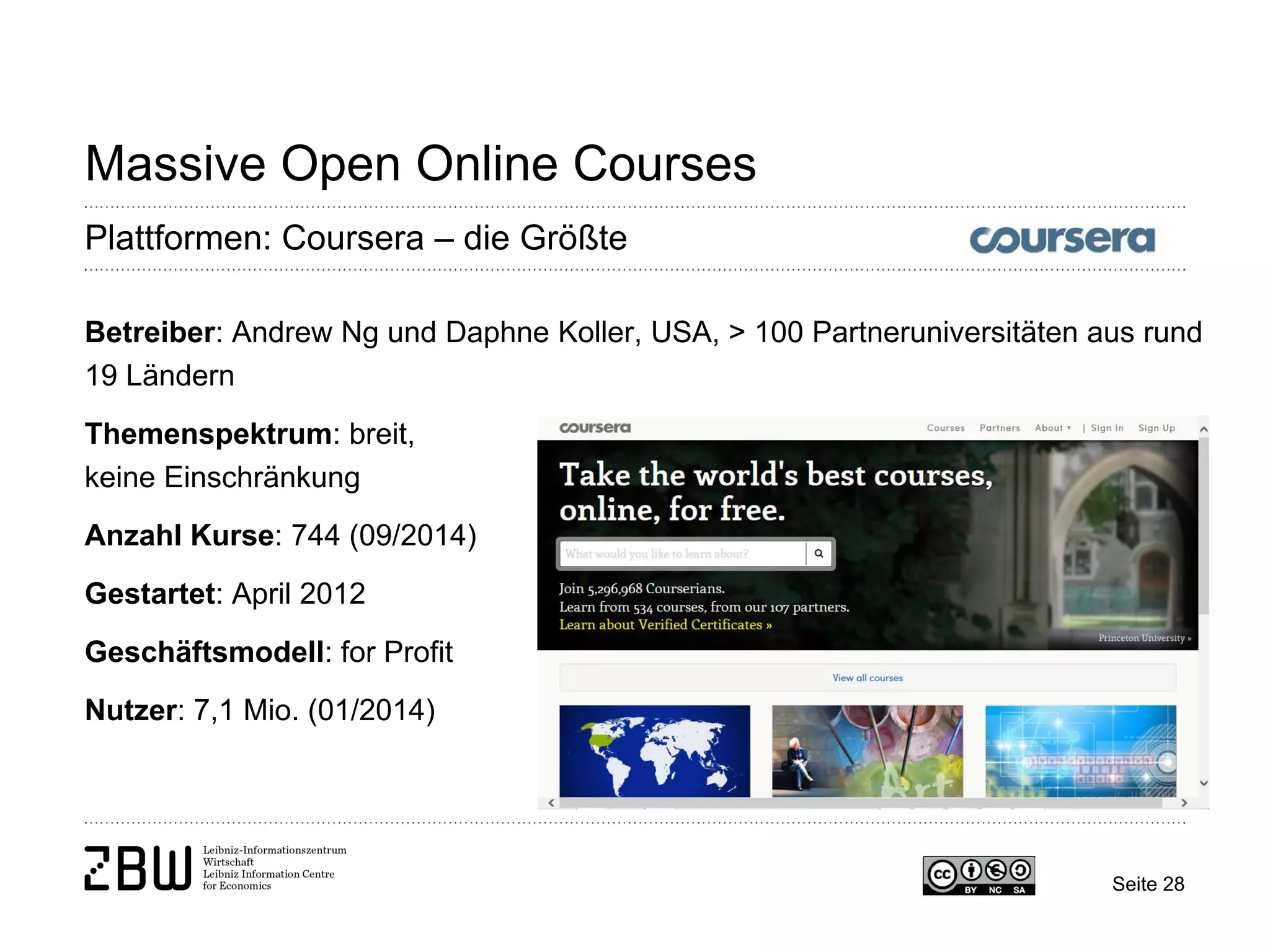Click the 'Gestartet: April 2012' line
The width and height of the screenshot is (1270, 952).
coord(225,594)
